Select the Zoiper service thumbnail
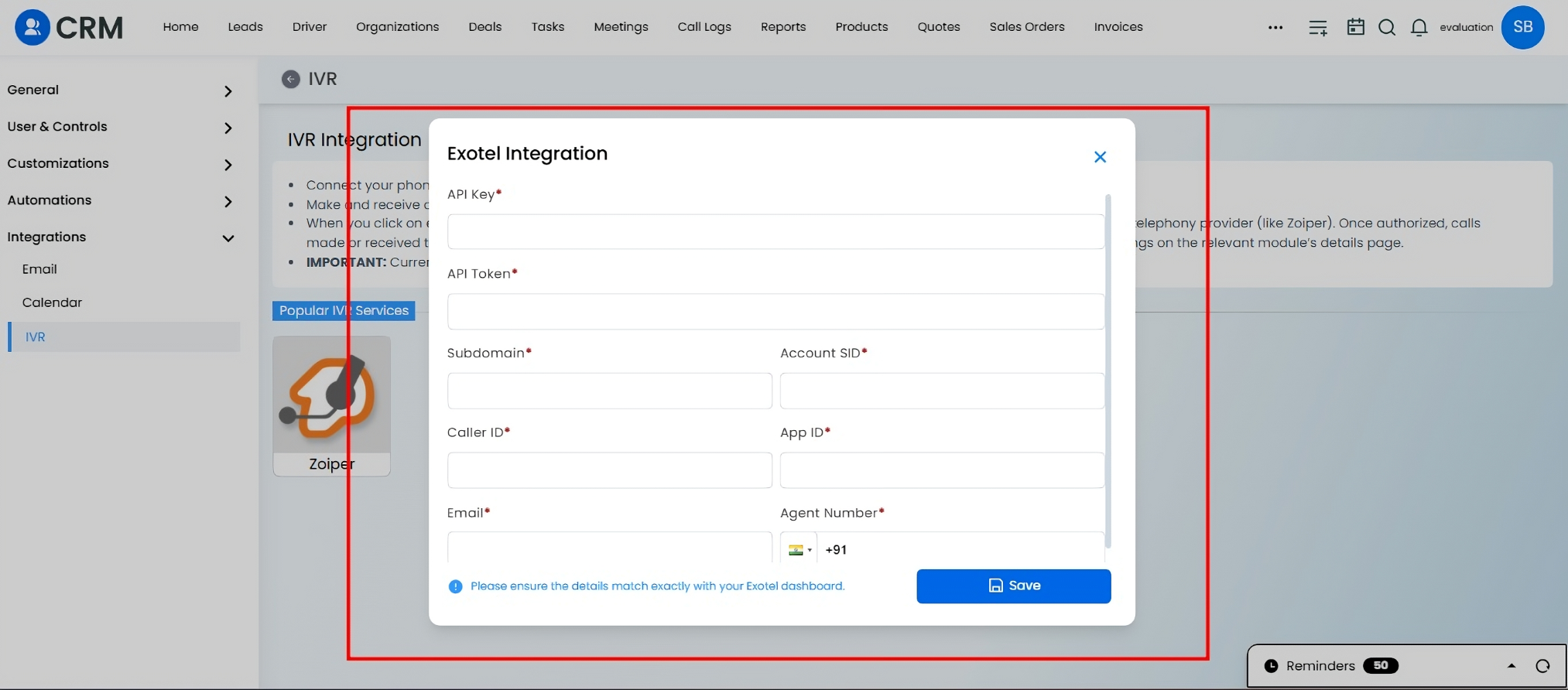Viewport: 1568px width, 690px height. (331, 406)
